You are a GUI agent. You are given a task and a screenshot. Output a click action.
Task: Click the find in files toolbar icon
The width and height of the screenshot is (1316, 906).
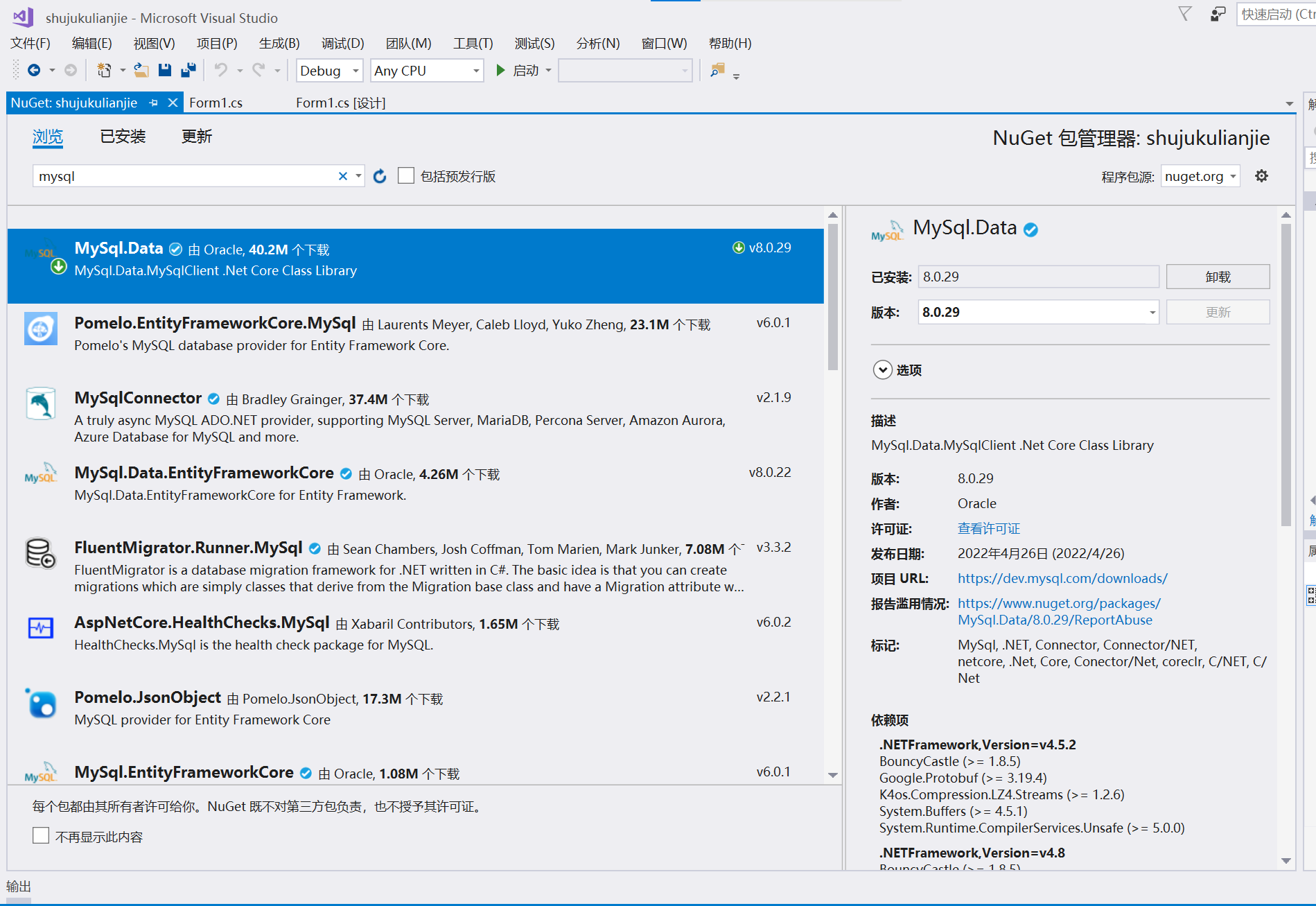click(x=717, y=70)
